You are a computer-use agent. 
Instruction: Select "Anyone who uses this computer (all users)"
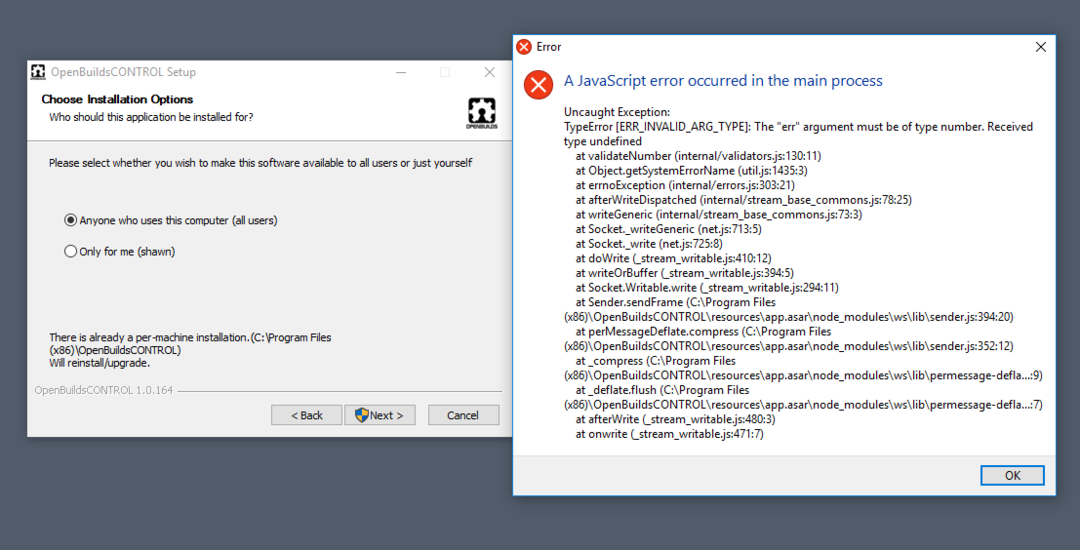click(71, 220)
